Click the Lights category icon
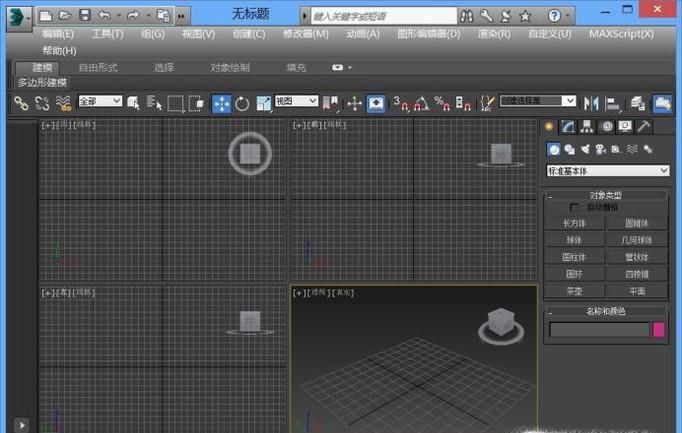Image resolution: width=682 pixels, height=433 pixels. coord(585,149)
